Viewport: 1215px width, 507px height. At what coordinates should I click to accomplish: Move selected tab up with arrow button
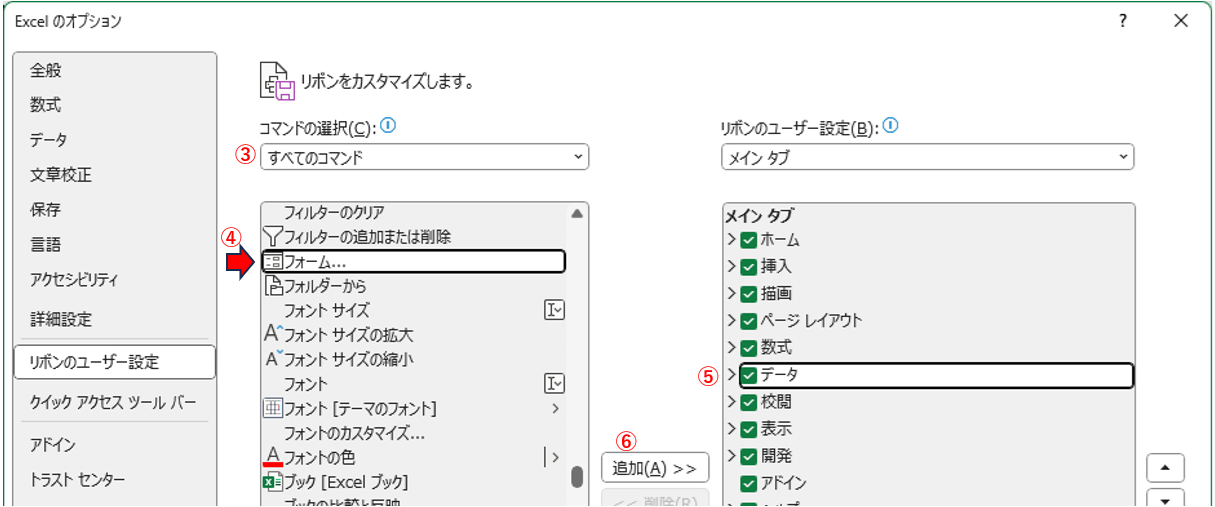1165,467
